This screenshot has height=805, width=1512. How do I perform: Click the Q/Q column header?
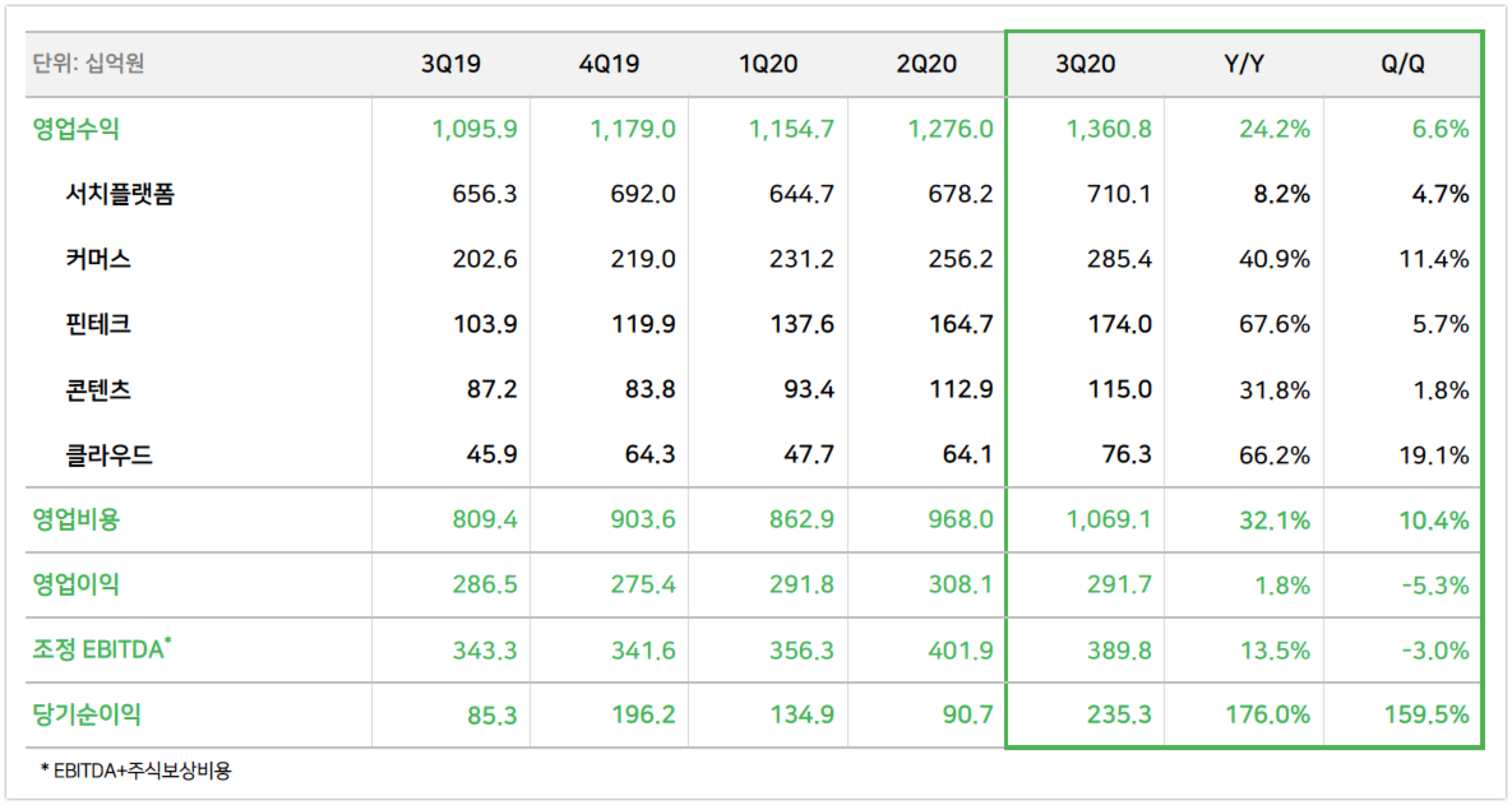[1402, 64]
